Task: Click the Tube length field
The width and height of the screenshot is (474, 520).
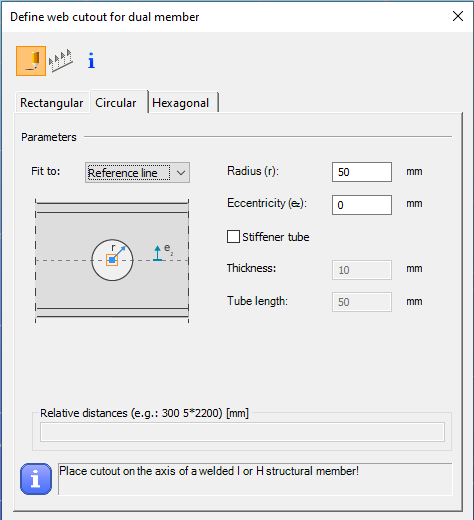Action: [x=362, y=302]
